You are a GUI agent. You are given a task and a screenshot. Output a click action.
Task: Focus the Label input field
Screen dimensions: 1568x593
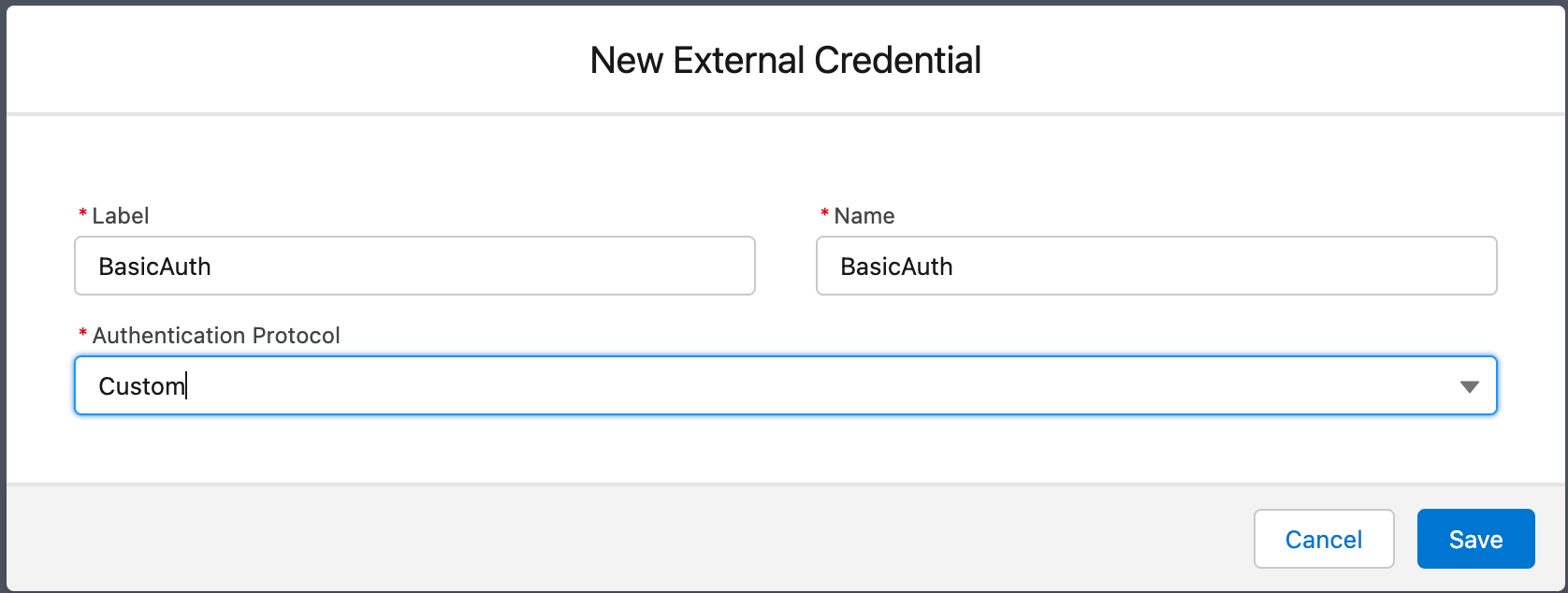point(414,267)
